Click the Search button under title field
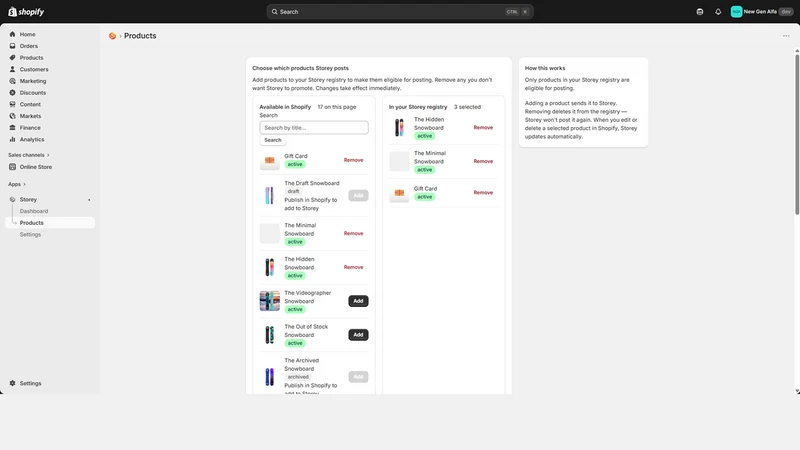 click(x=272, y=140)
